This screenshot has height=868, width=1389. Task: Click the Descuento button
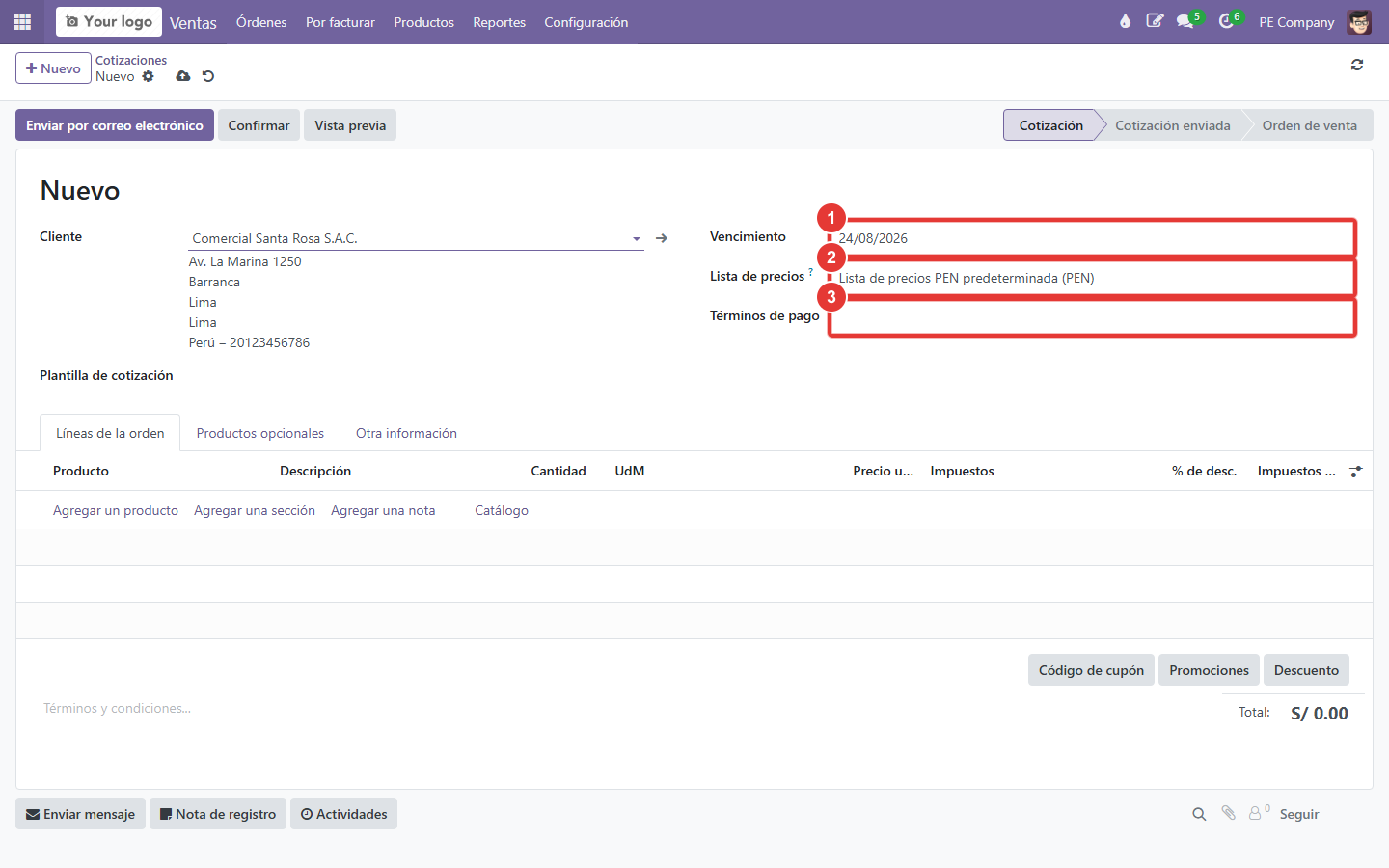1306,670
